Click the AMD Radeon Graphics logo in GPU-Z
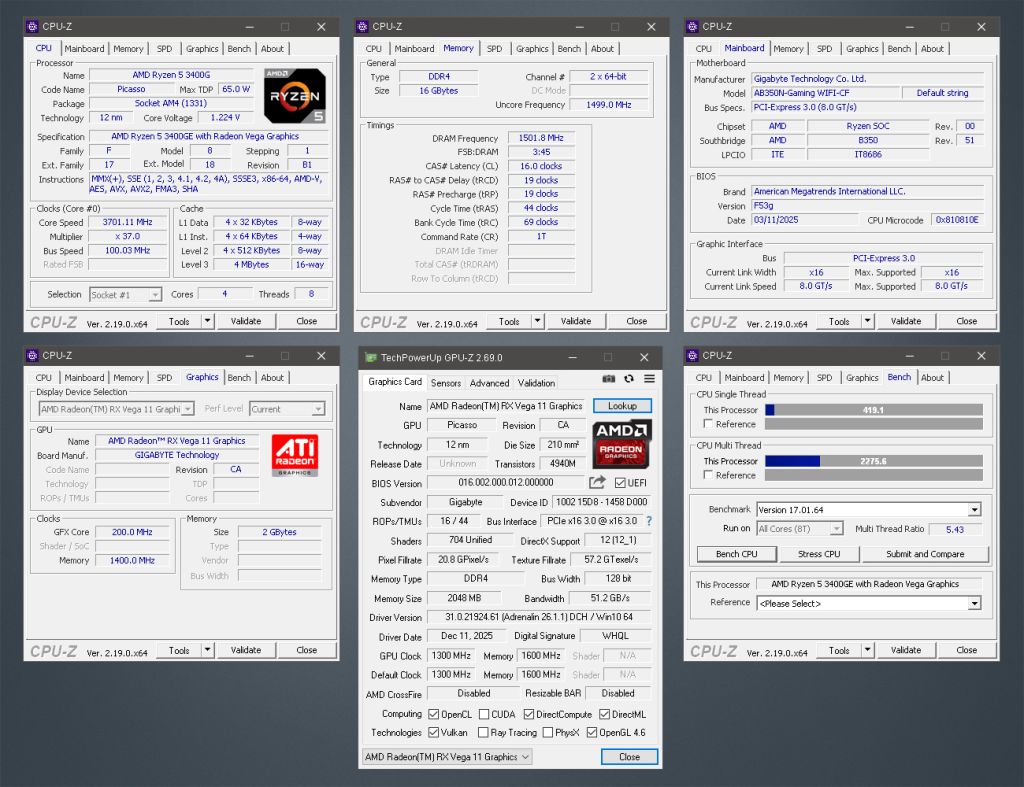The image size is (1024, 787). point(622,444)
